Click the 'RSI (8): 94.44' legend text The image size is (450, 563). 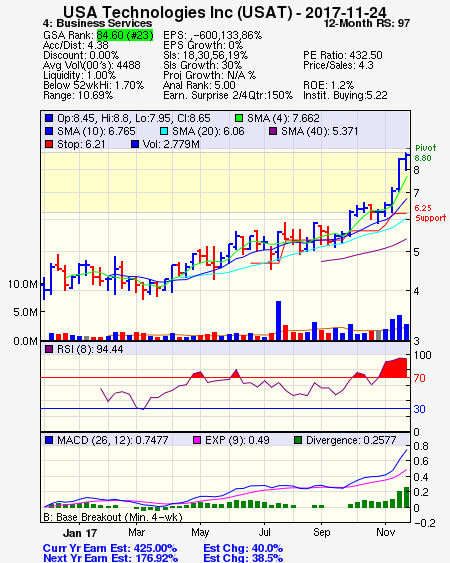(90, 349)
